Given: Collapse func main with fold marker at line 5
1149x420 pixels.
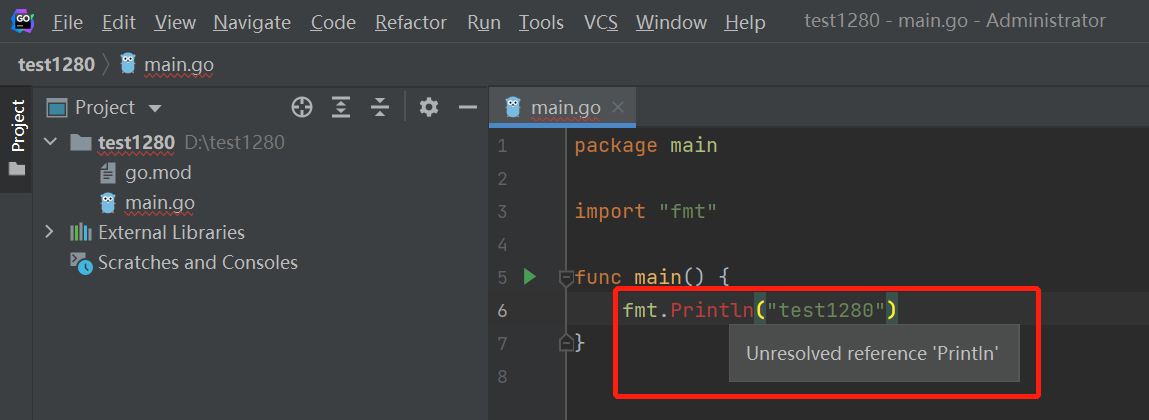Looking at the screenshot, I should click(x=566, y=277).
